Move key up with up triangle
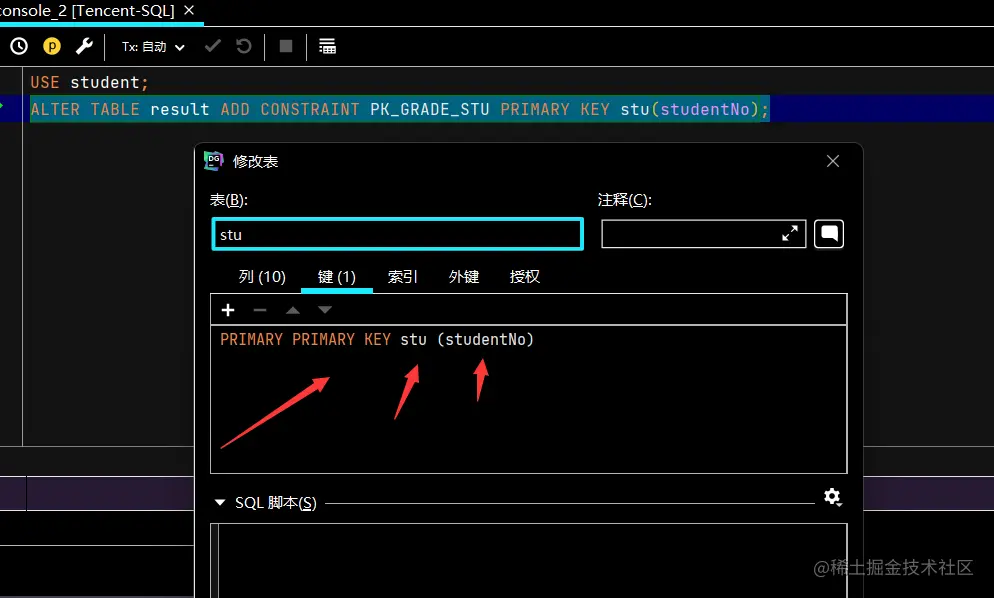The width and height of the screenshot is (994, 598). (293, 309)
